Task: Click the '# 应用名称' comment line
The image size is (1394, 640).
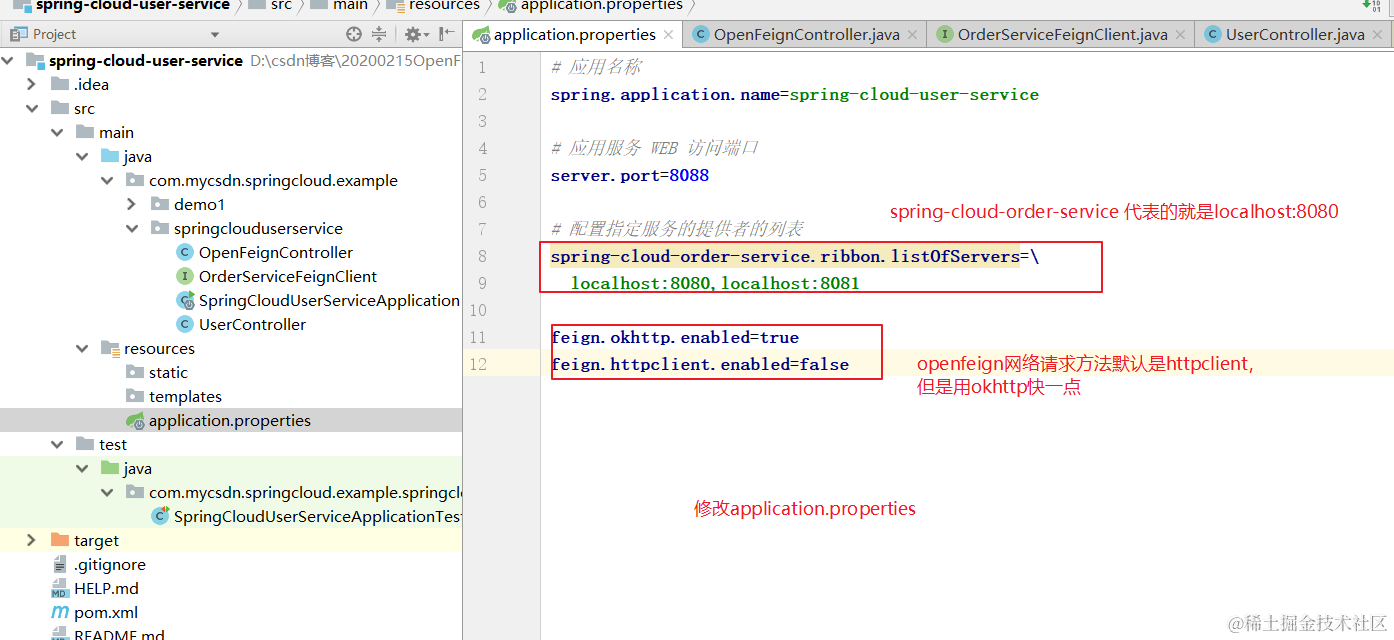Action: coord(595,67)
